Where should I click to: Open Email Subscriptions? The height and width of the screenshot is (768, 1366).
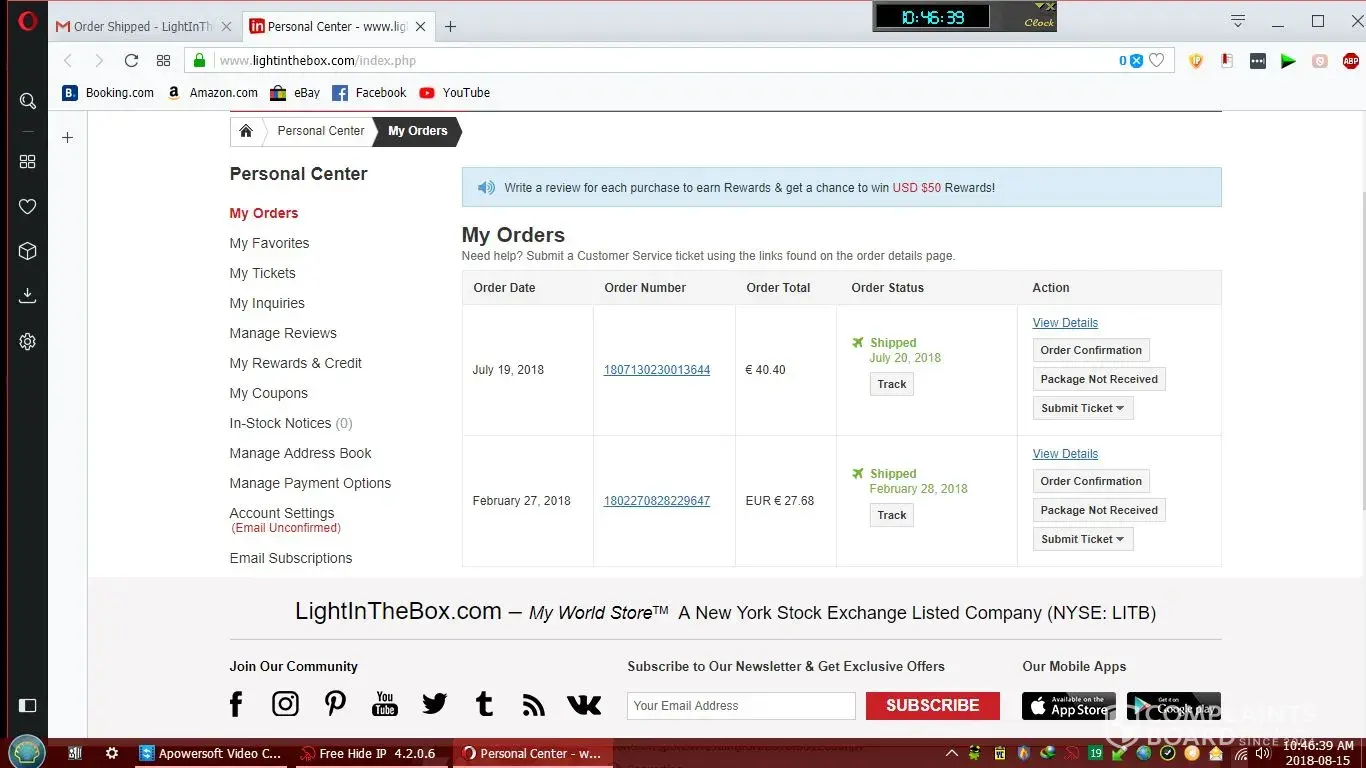(291, 558)
